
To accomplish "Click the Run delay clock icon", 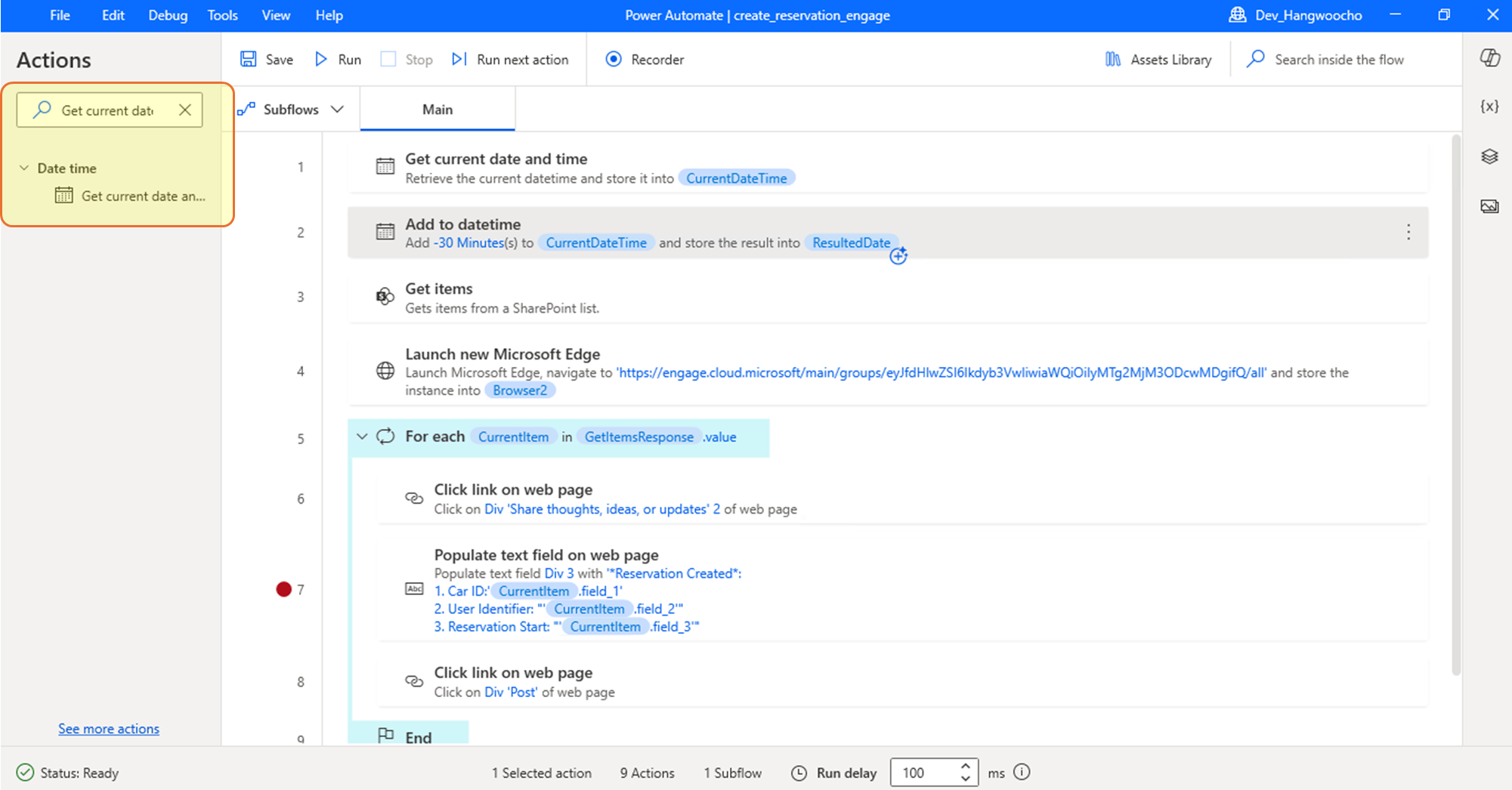I will click(x=799, y=773).
